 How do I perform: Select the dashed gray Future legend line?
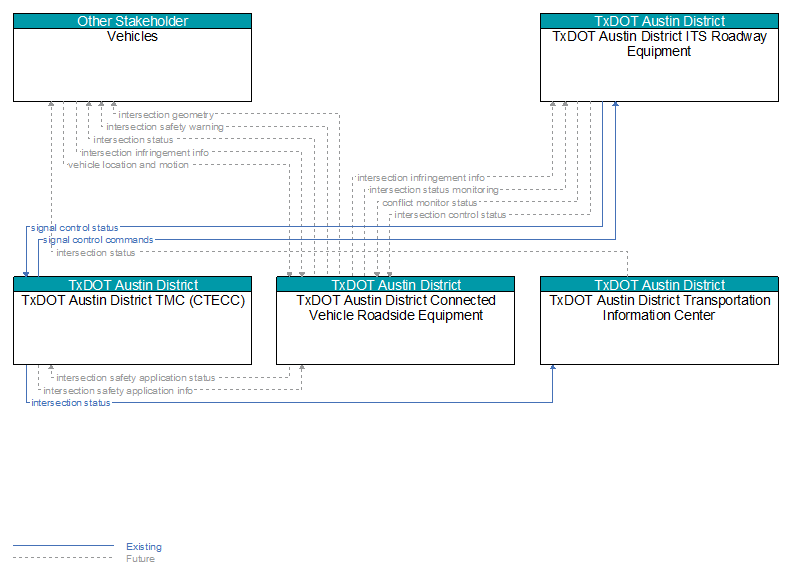point(63,557)
